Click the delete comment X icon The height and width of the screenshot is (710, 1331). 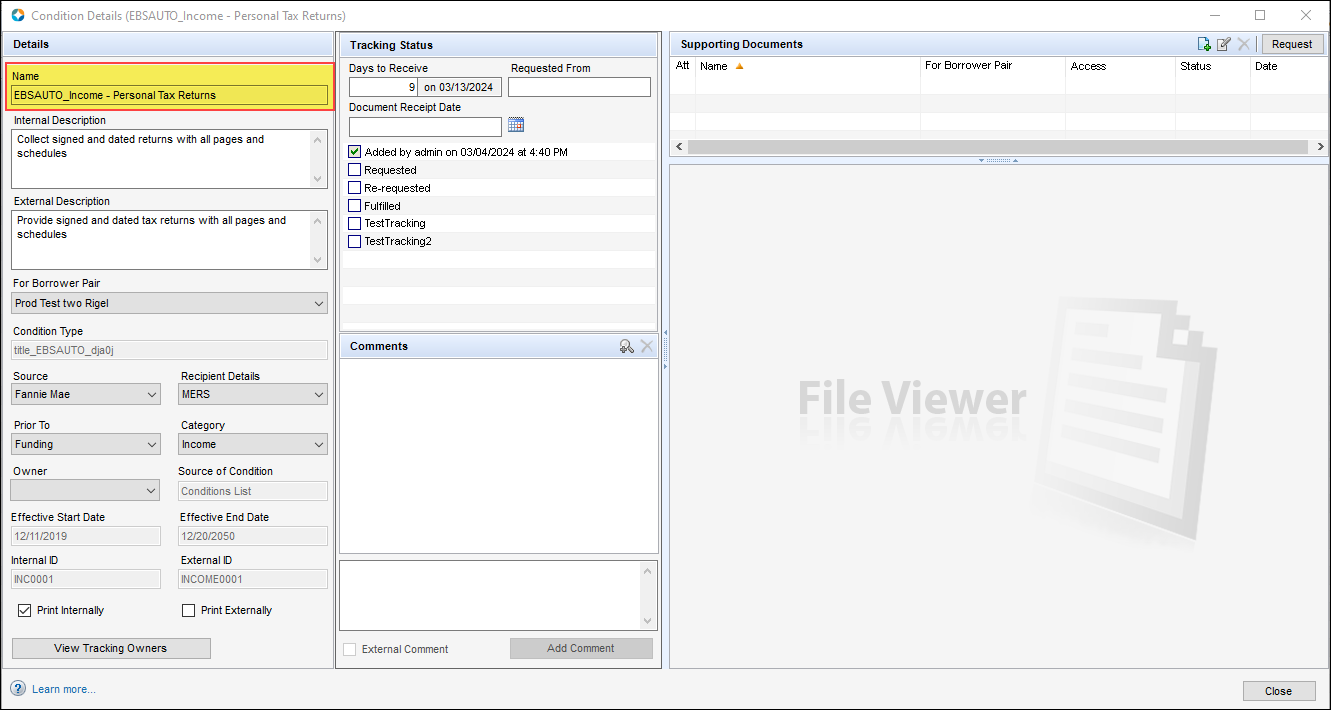[x=647, y=346]
